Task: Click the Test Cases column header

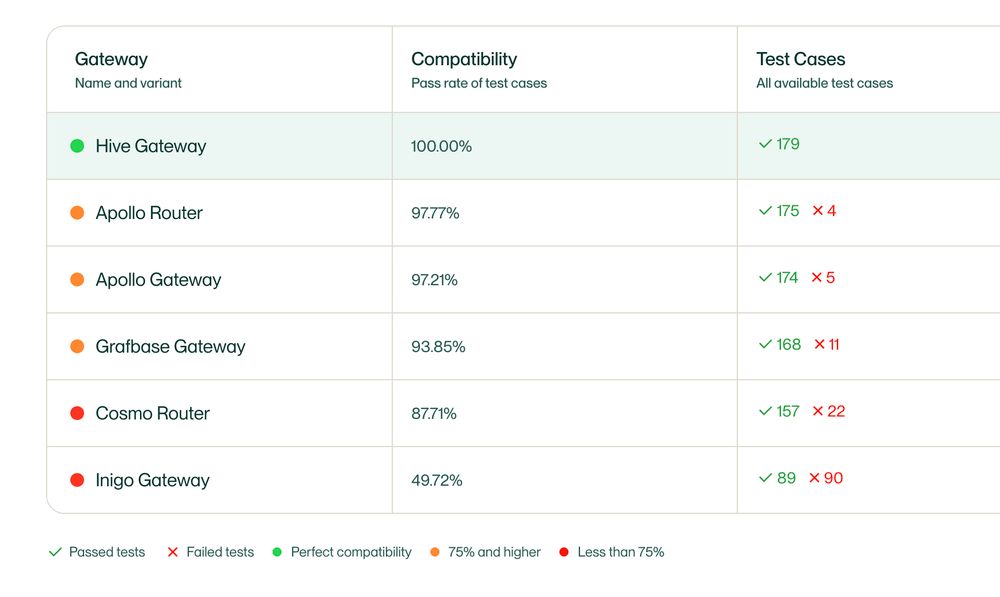Action: (x=801, y=59)
